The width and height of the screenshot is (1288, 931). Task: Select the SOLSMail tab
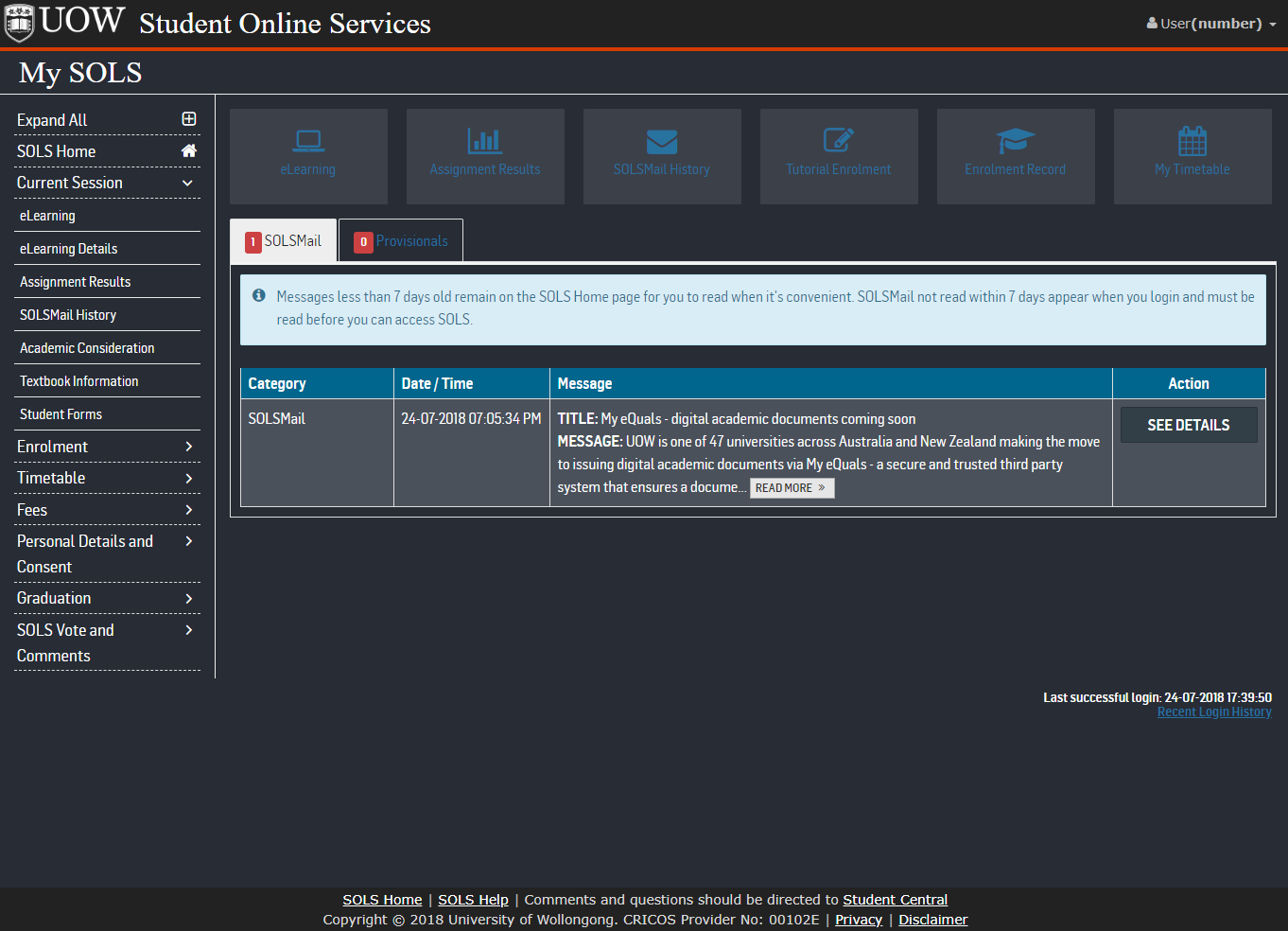click(x=283, y=240)
